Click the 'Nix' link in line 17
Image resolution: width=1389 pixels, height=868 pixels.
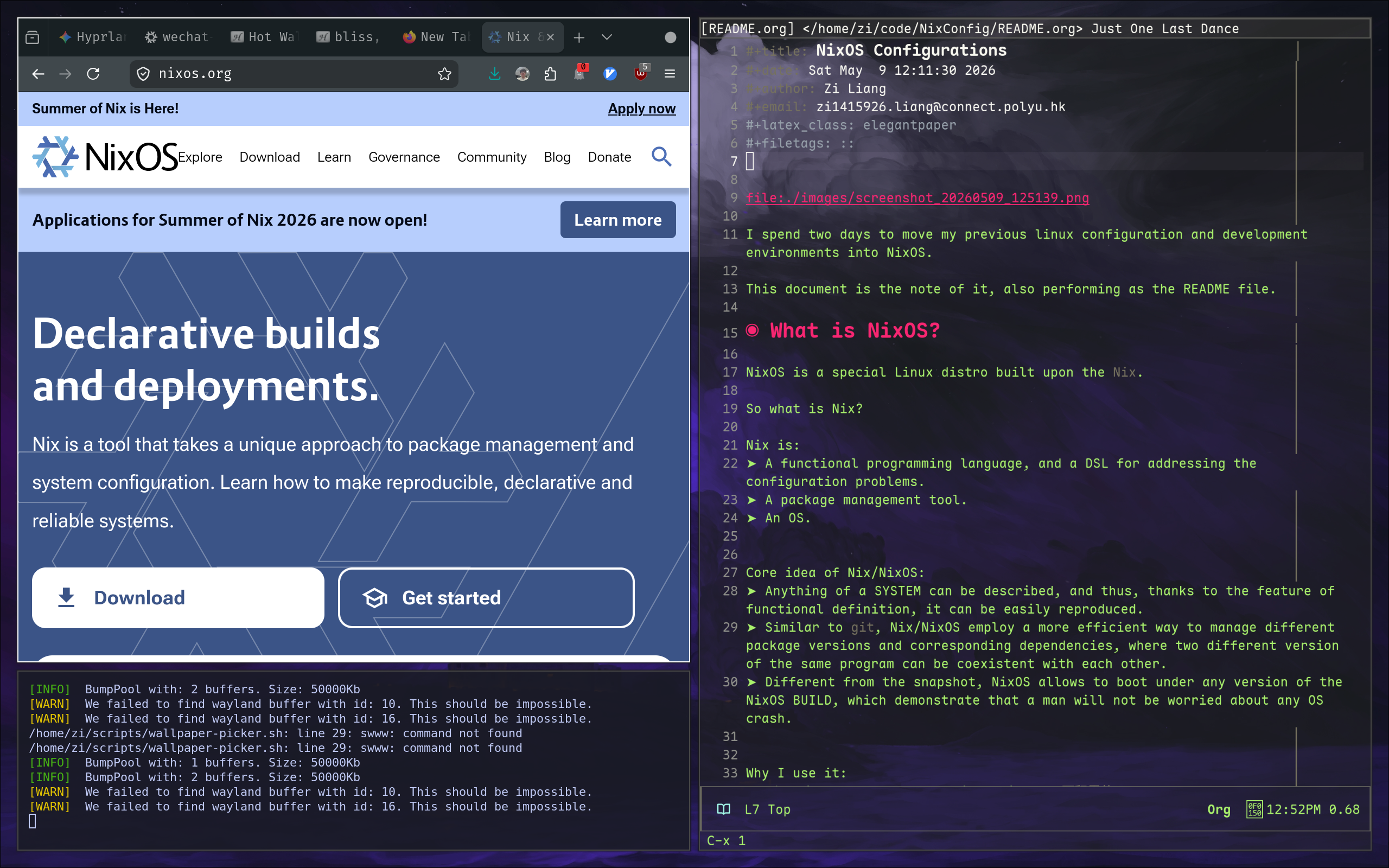click(x=1124, y=373)
